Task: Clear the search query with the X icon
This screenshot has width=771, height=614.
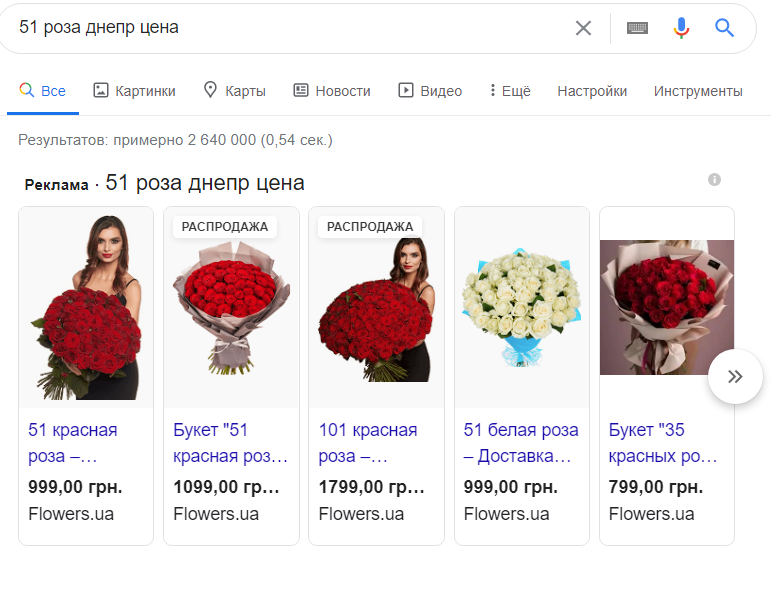Action: (x=583, y=28)
